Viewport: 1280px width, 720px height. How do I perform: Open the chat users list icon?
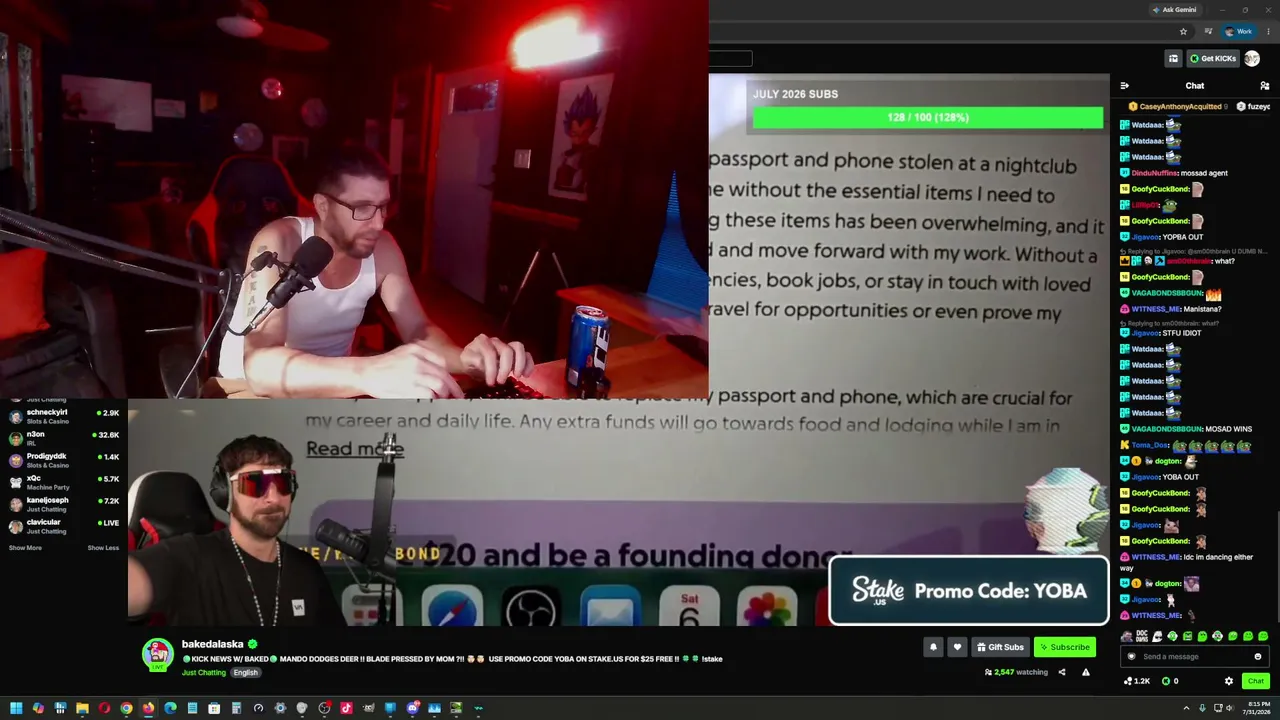pyautogui.click(x=1265, y=86)
